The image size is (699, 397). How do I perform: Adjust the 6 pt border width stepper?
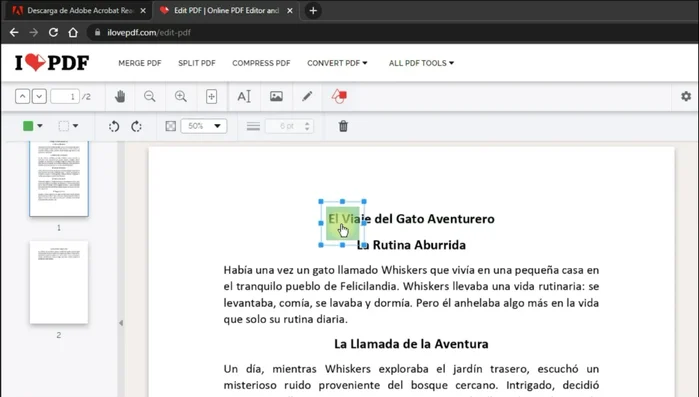click(x=307, y=126)
